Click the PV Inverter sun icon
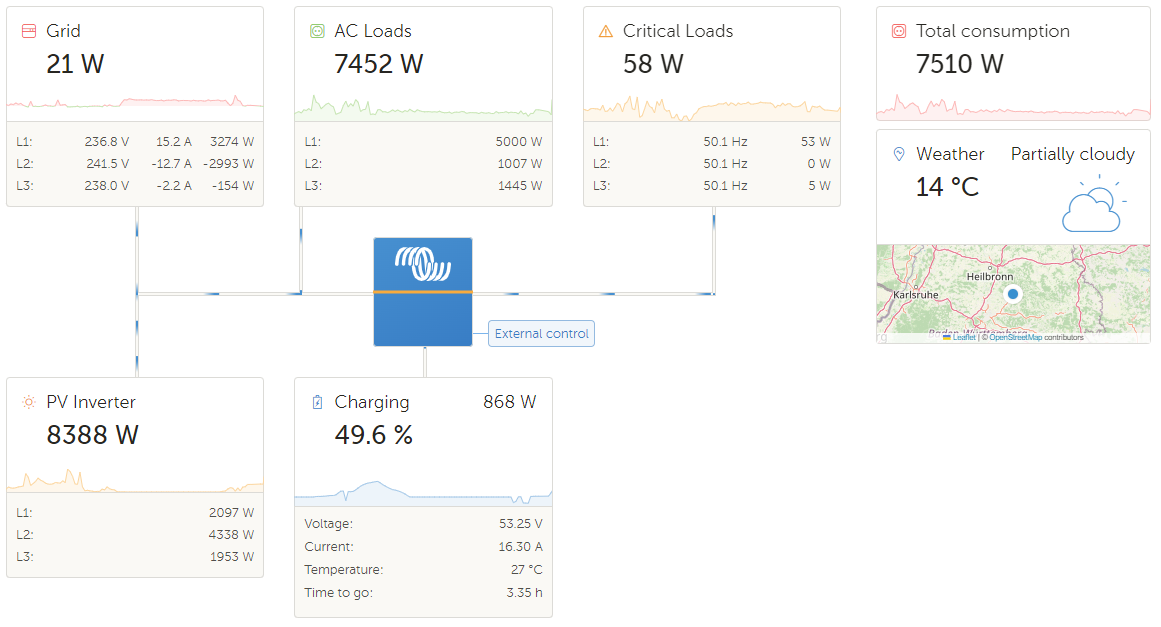Viewport: 1161px width, 627px height. (29, 402)
